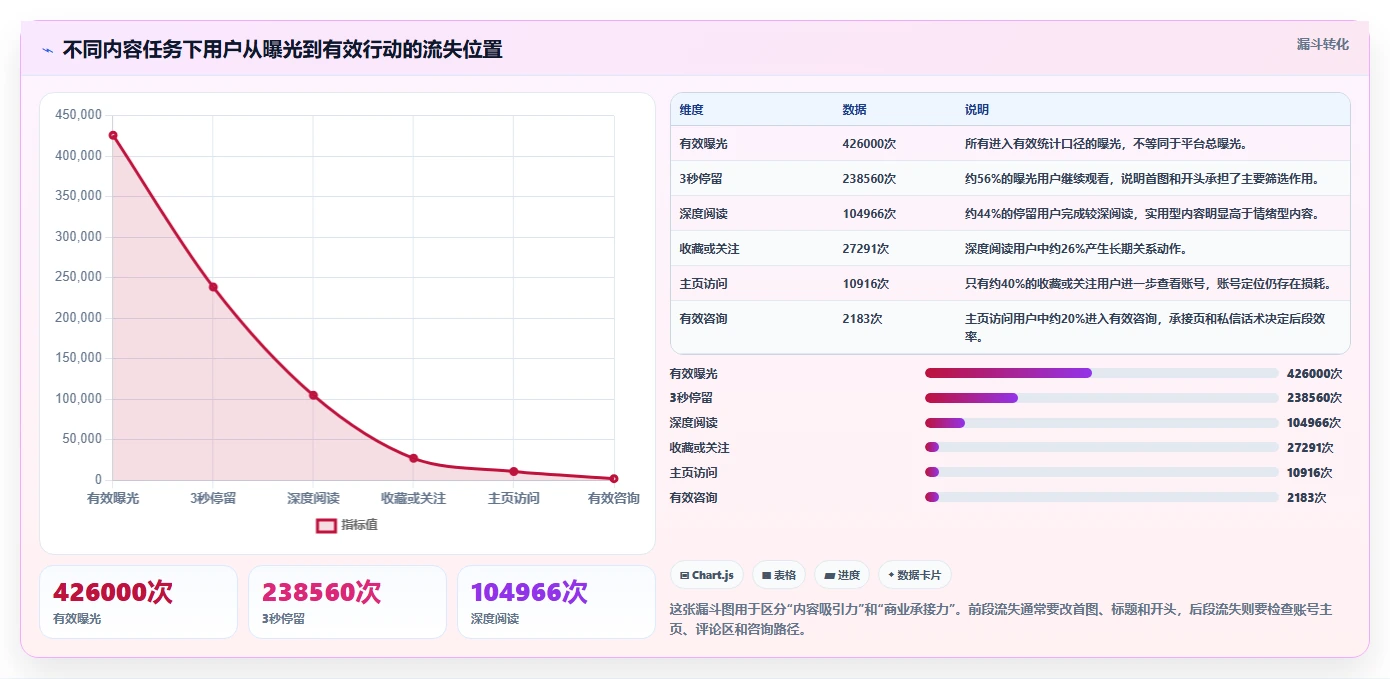Image resolution: width=1390 pixels, height=679 pixels.
Task: Open the 104966次 深度阅读 stat card
Action: (x=556, y=602)
